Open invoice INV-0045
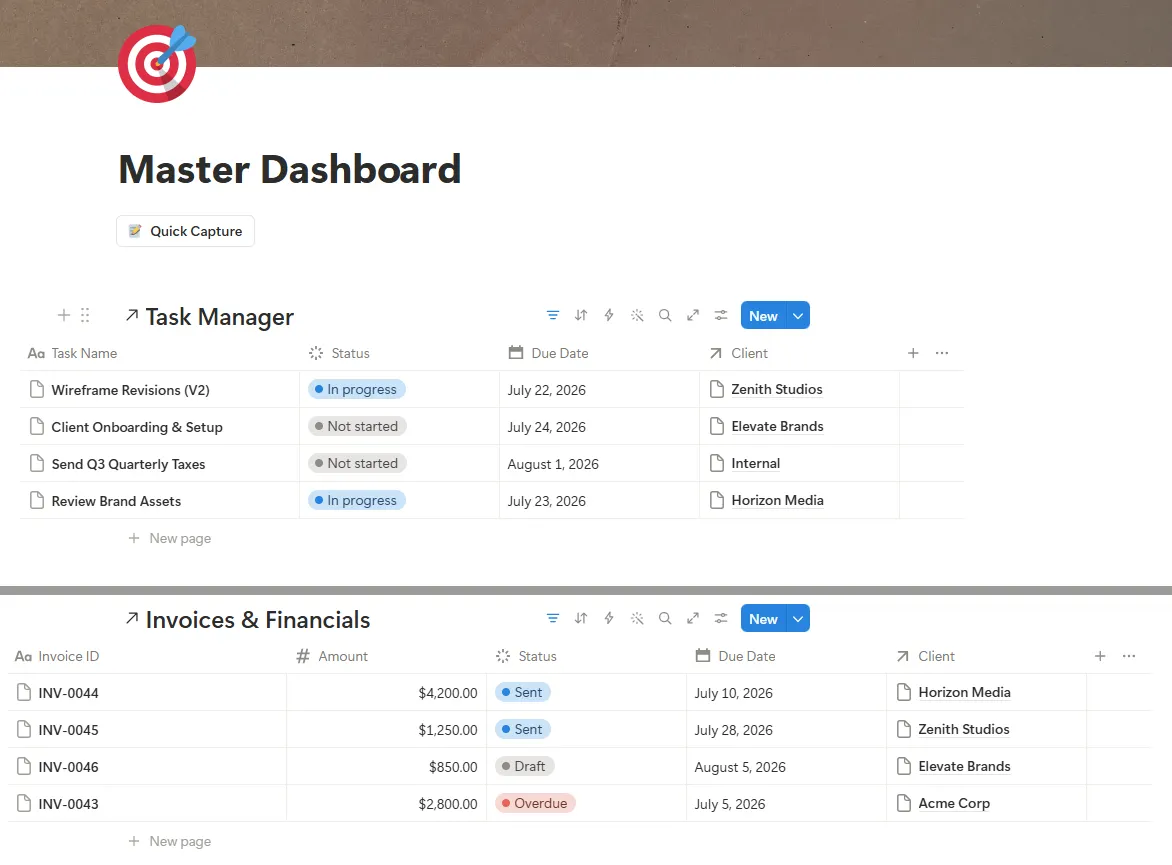The image size is (1172, 865). point(68,730)
